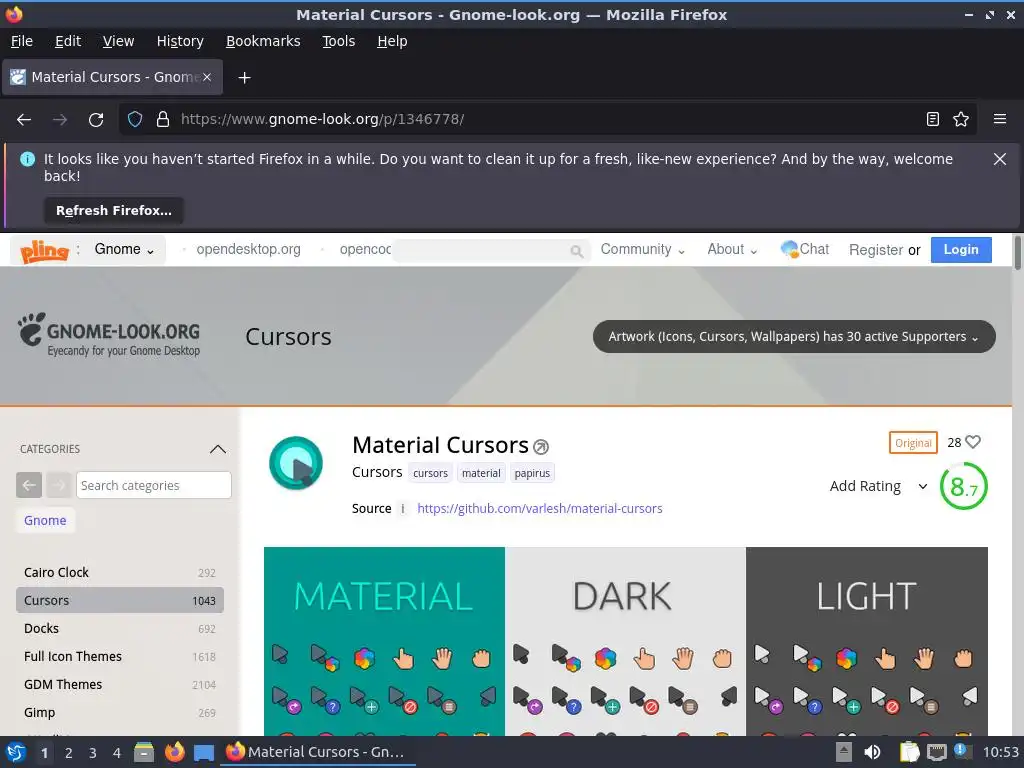Click the GNOME-LOOK.ORG footprint logo
The height and width of the screenshot is (768, 1024).
pyautogui.click(x=108, y=334)
